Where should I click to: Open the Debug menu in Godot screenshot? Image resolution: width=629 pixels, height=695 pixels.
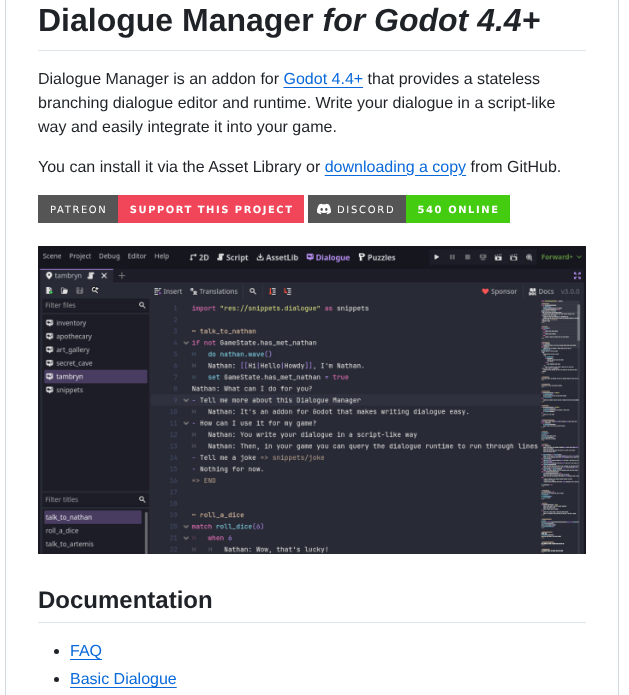109,256
